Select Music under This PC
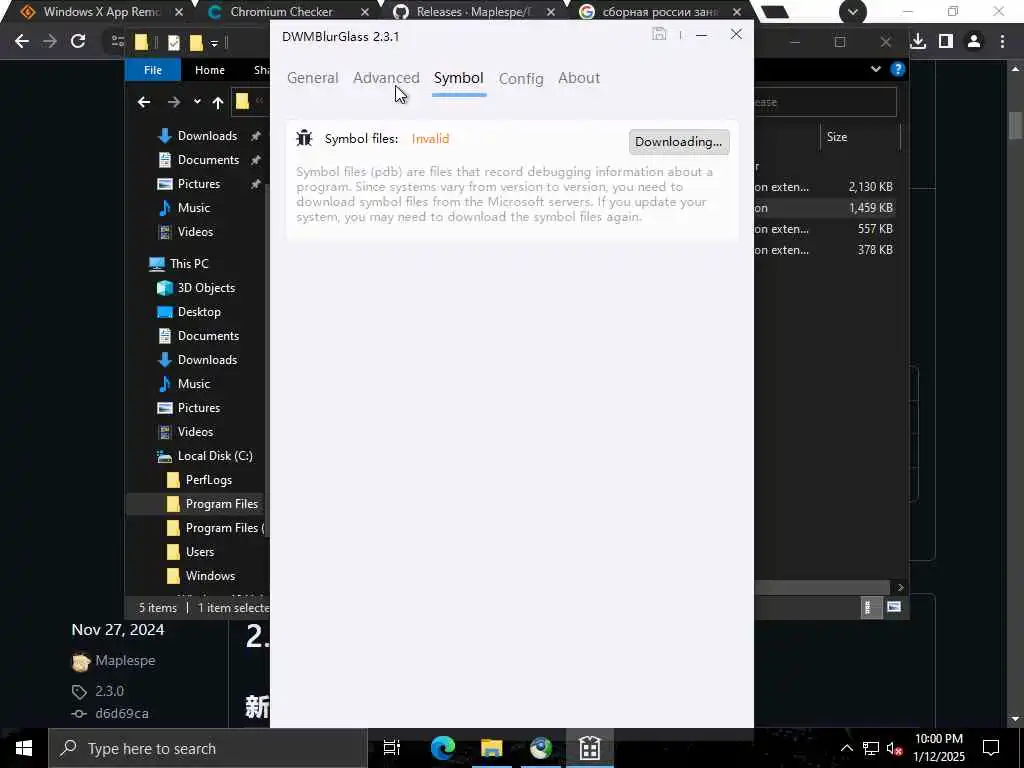 click(193, 384)
